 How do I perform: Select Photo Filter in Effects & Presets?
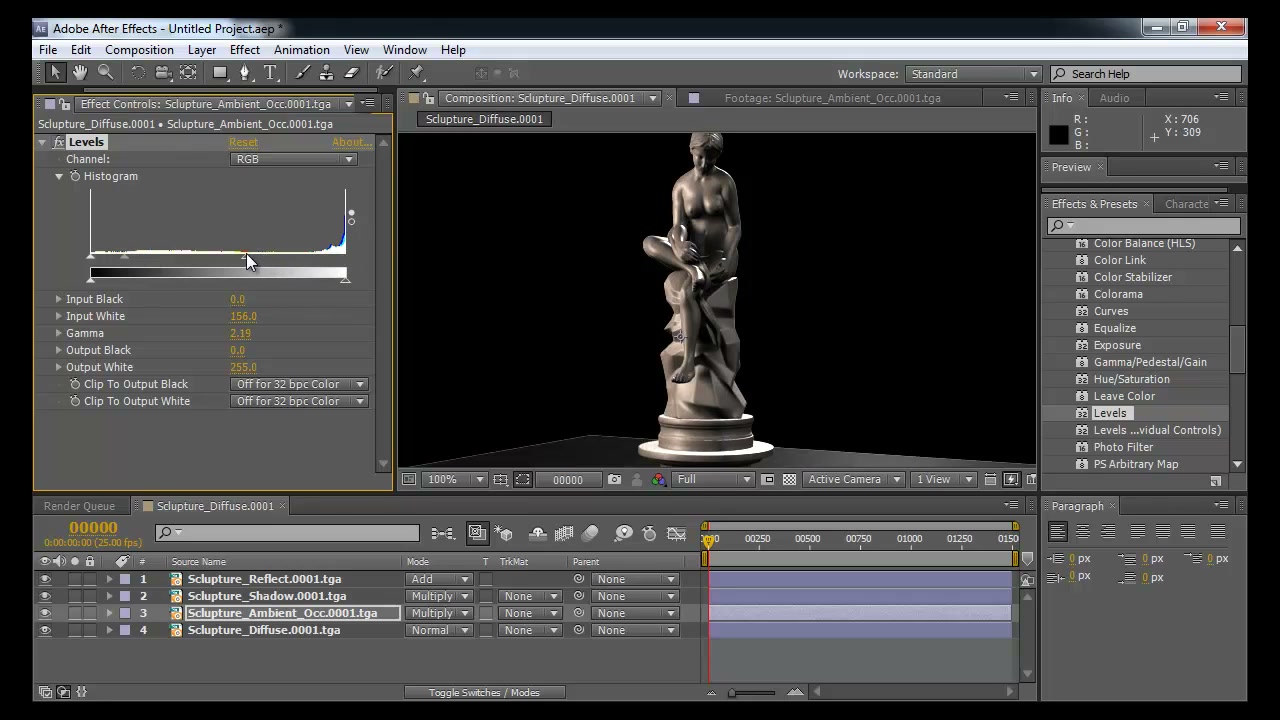click(1123, 447)
